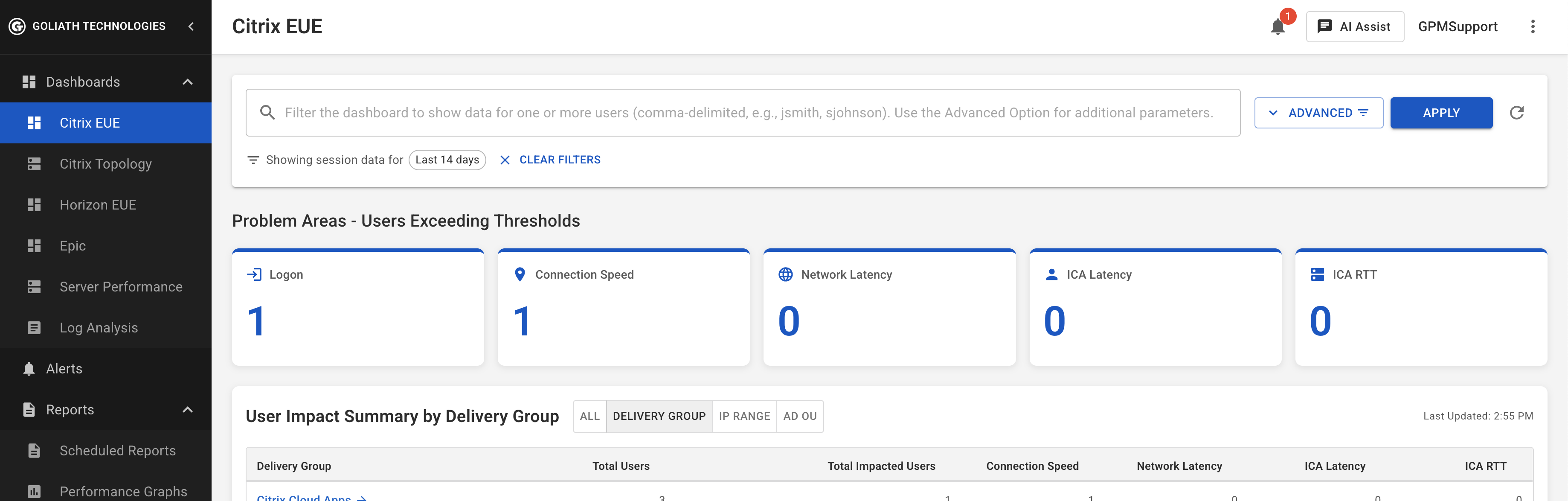Image resolution: width=1568 pixels, height=501 pixels.
Task: Toggle the IP RANGE view filter
Action: [744, 417]
